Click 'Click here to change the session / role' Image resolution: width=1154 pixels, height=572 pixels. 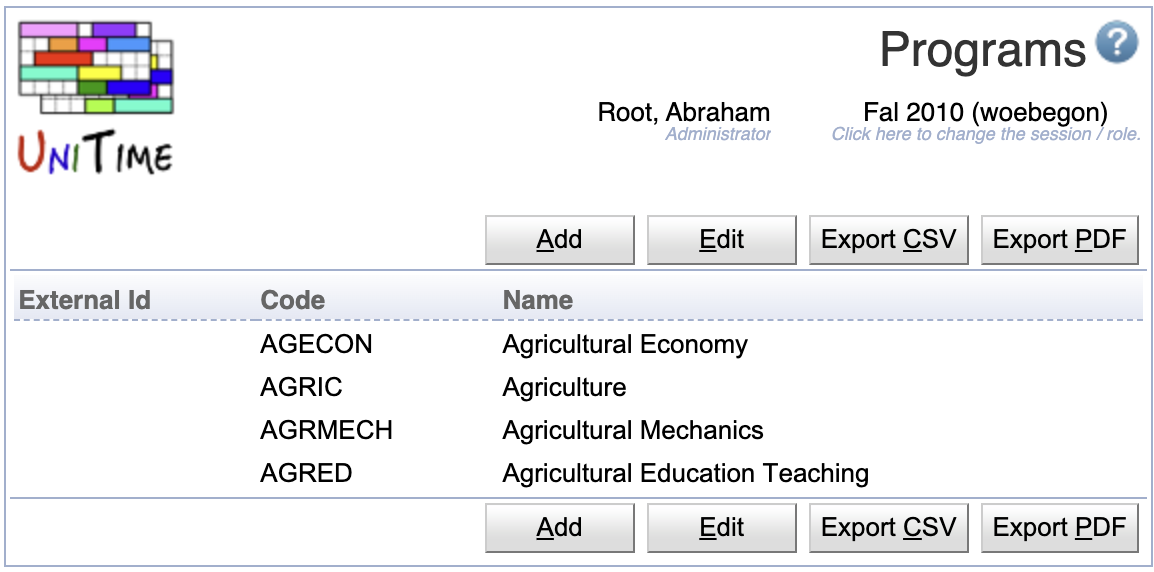coord(986,134)
